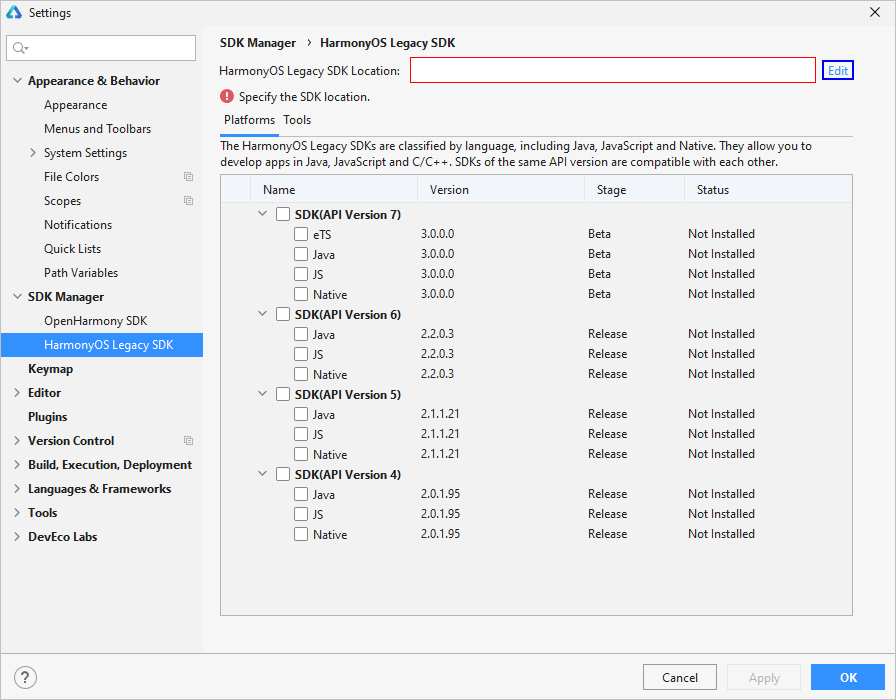Open Menus and Toolbars settings

point(98,129)
